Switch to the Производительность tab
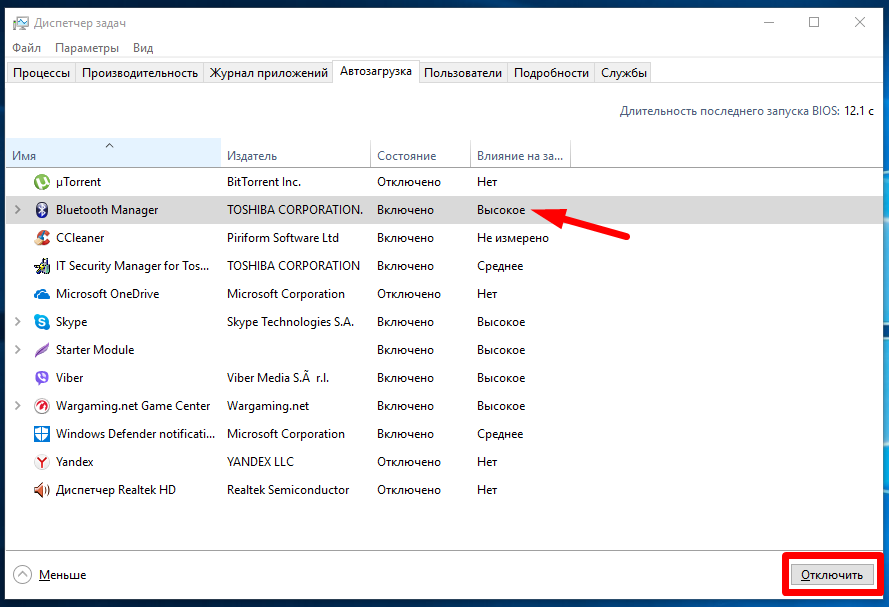Viewport: 889px width, 607px height. tap(139, 73)
